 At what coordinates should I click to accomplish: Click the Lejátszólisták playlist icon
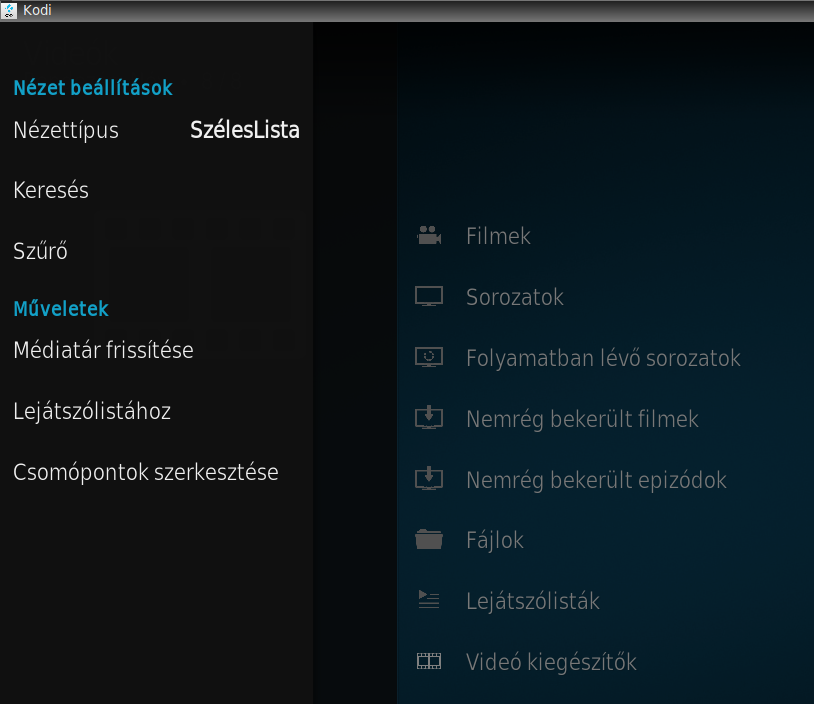(x=429, y=600)
